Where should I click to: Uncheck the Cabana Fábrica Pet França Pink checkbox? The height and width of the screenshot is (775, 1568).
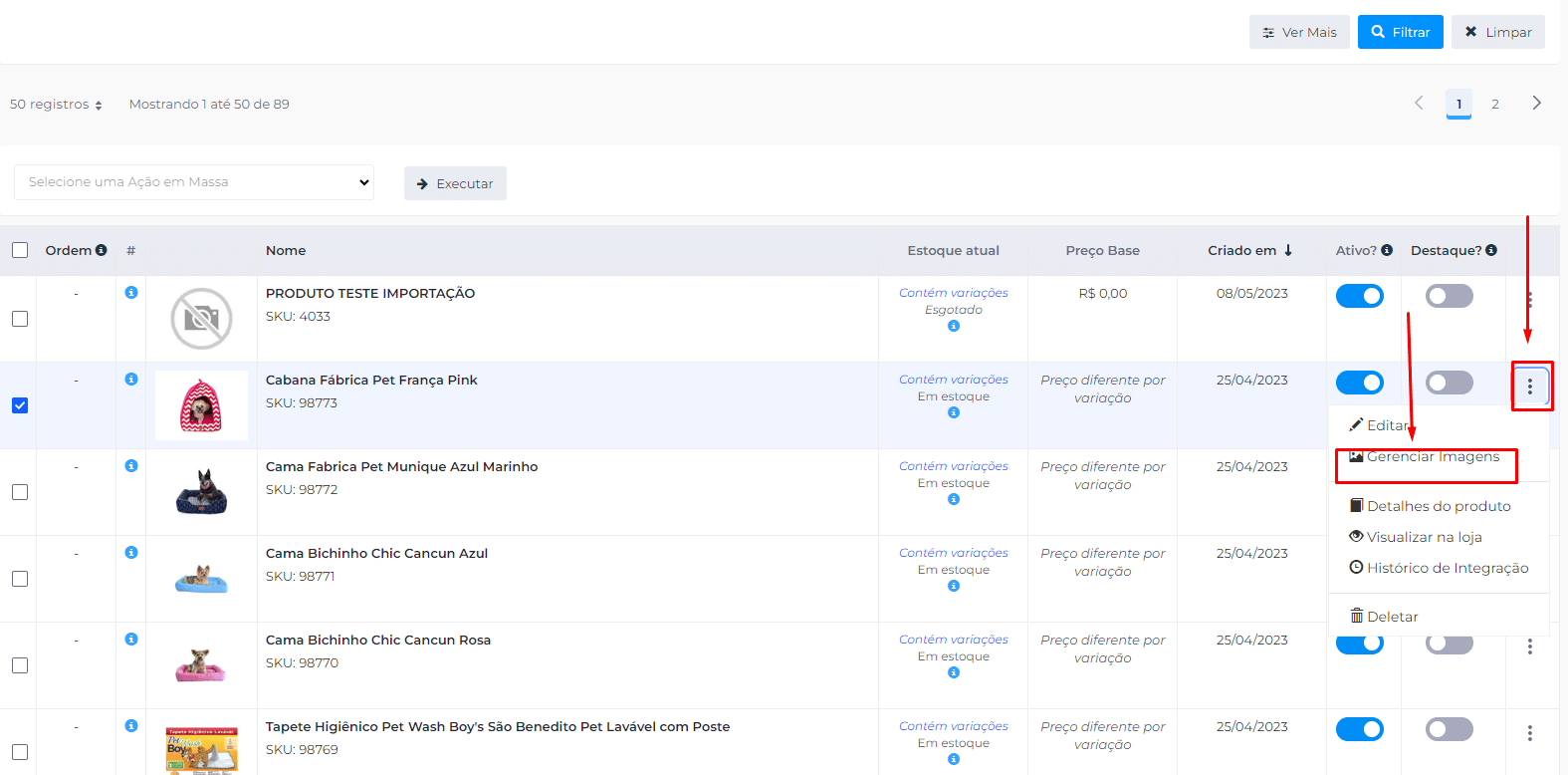20,405
